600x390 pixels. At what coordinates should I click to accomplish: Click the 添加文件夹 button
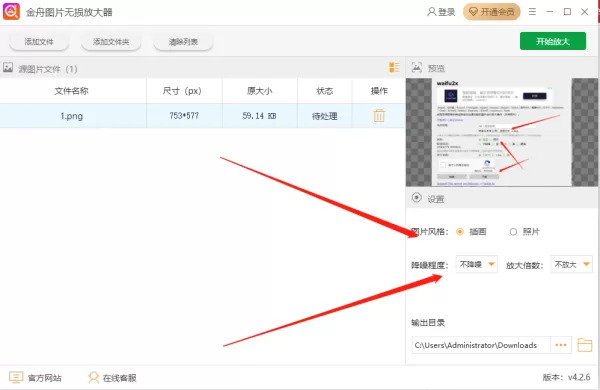tap(111, 42)
